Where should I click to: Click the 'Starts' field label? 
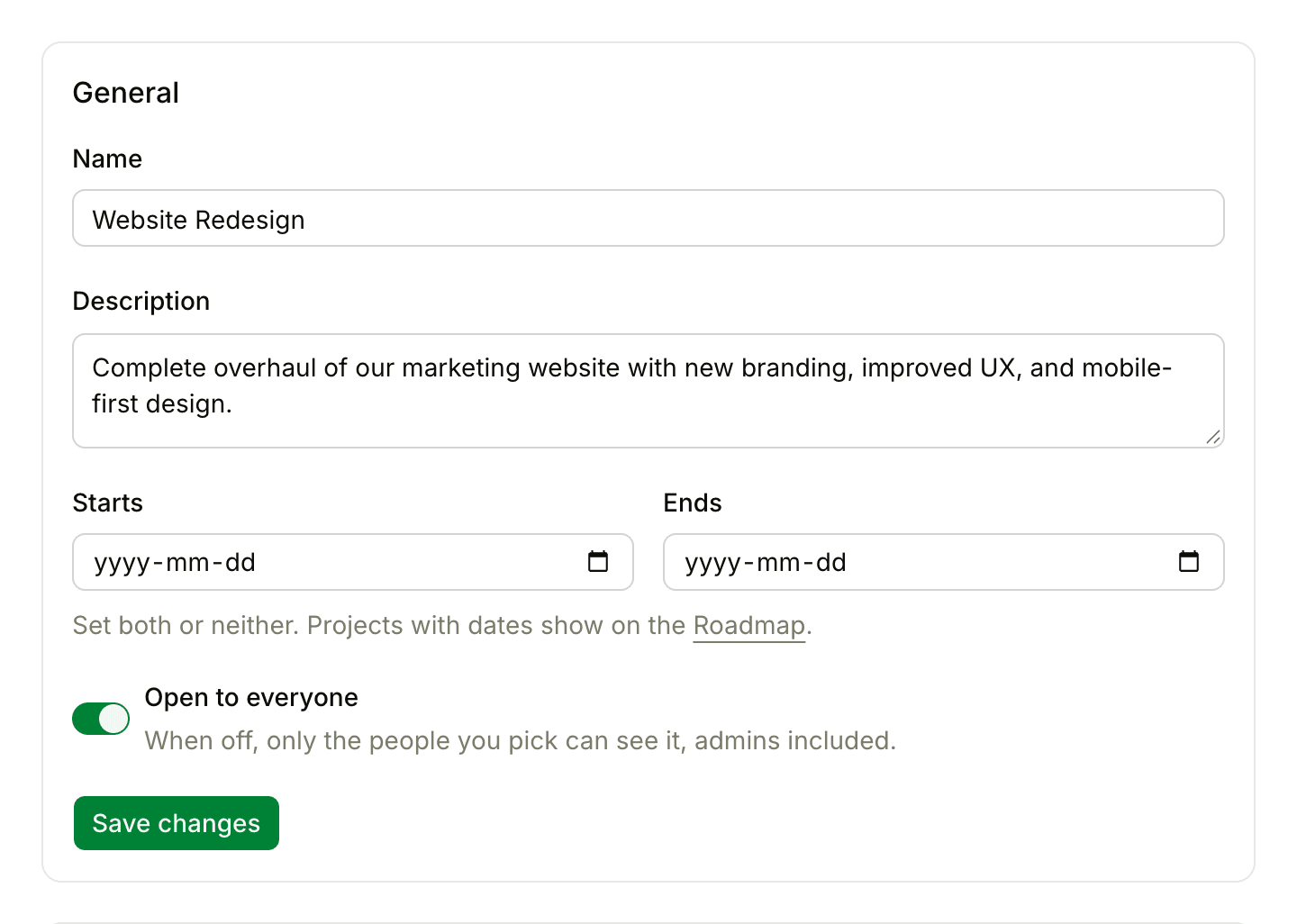(x=108, y=503)
